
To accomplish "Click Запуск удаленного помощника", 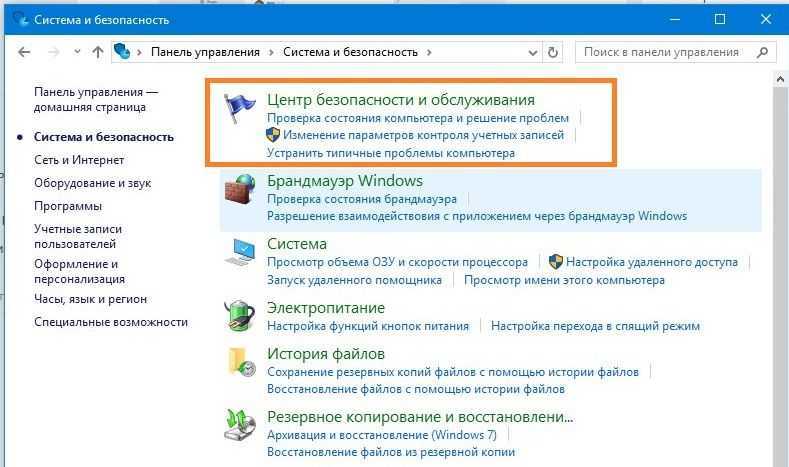I will (x=354, y=280).
